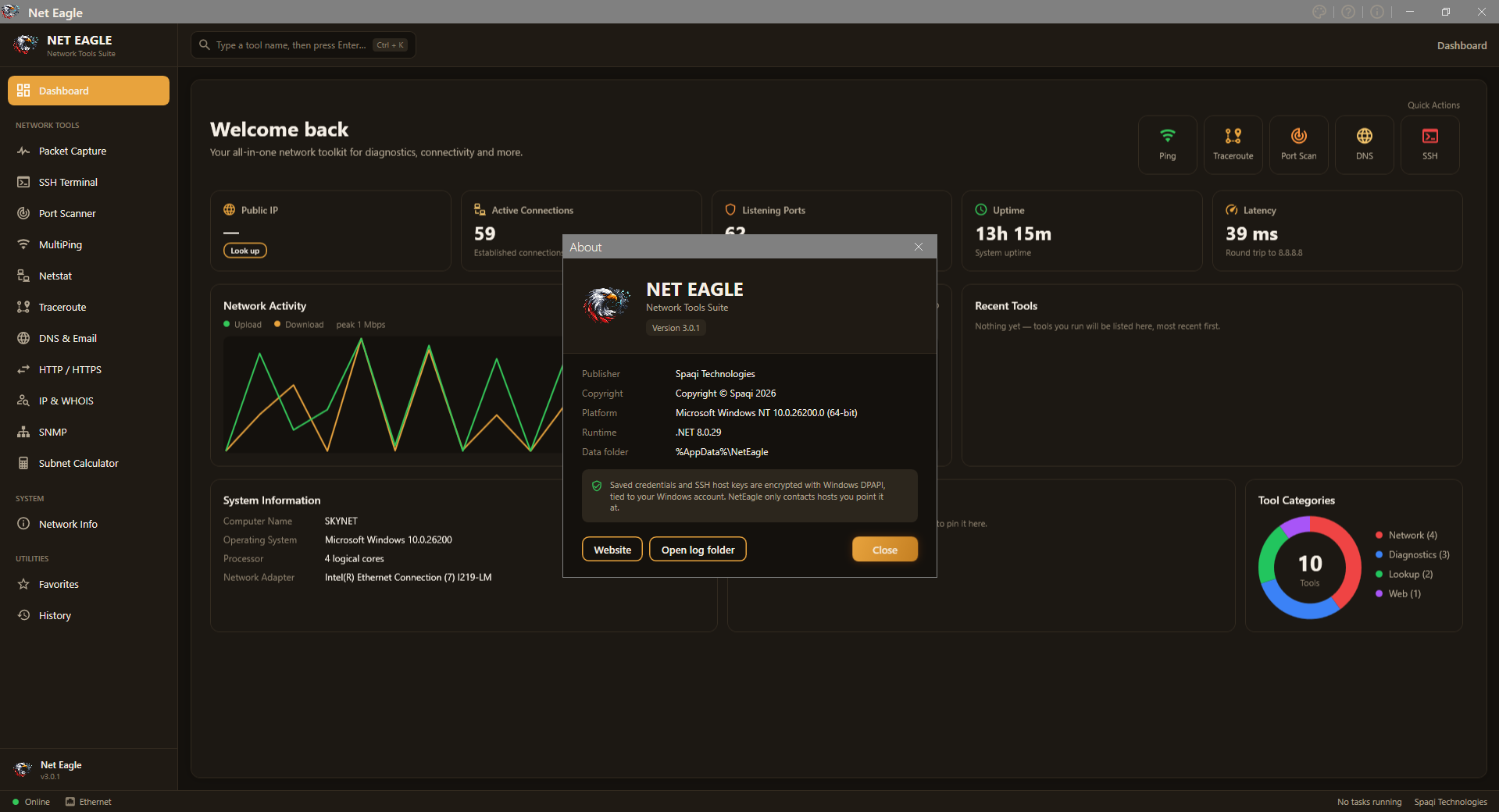Open Favorites in the sidebar
Screen dimensions: 1499x812
88,584
